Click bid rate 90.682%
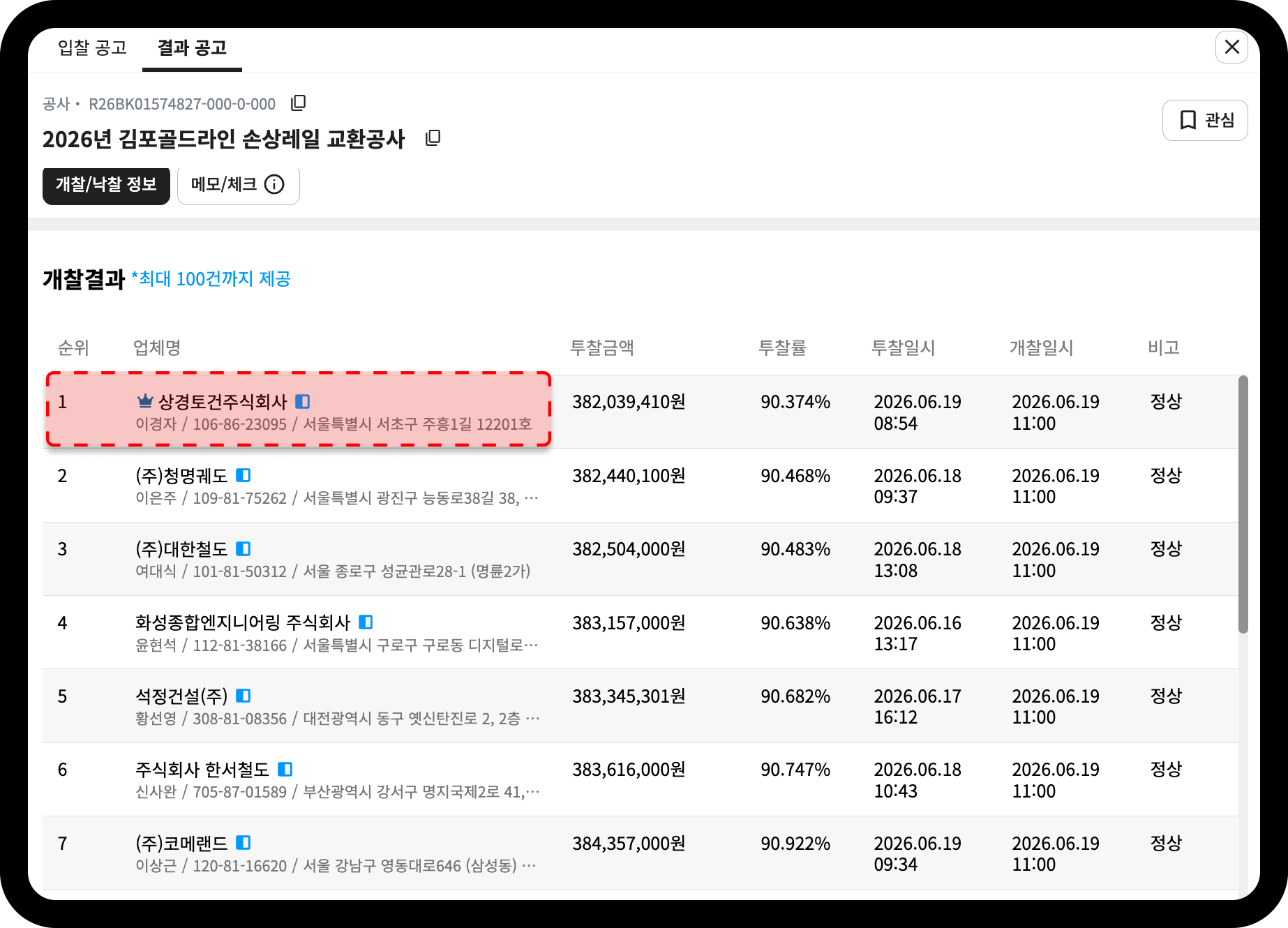Screen dimensions: 1288x928 click(795, 696)
